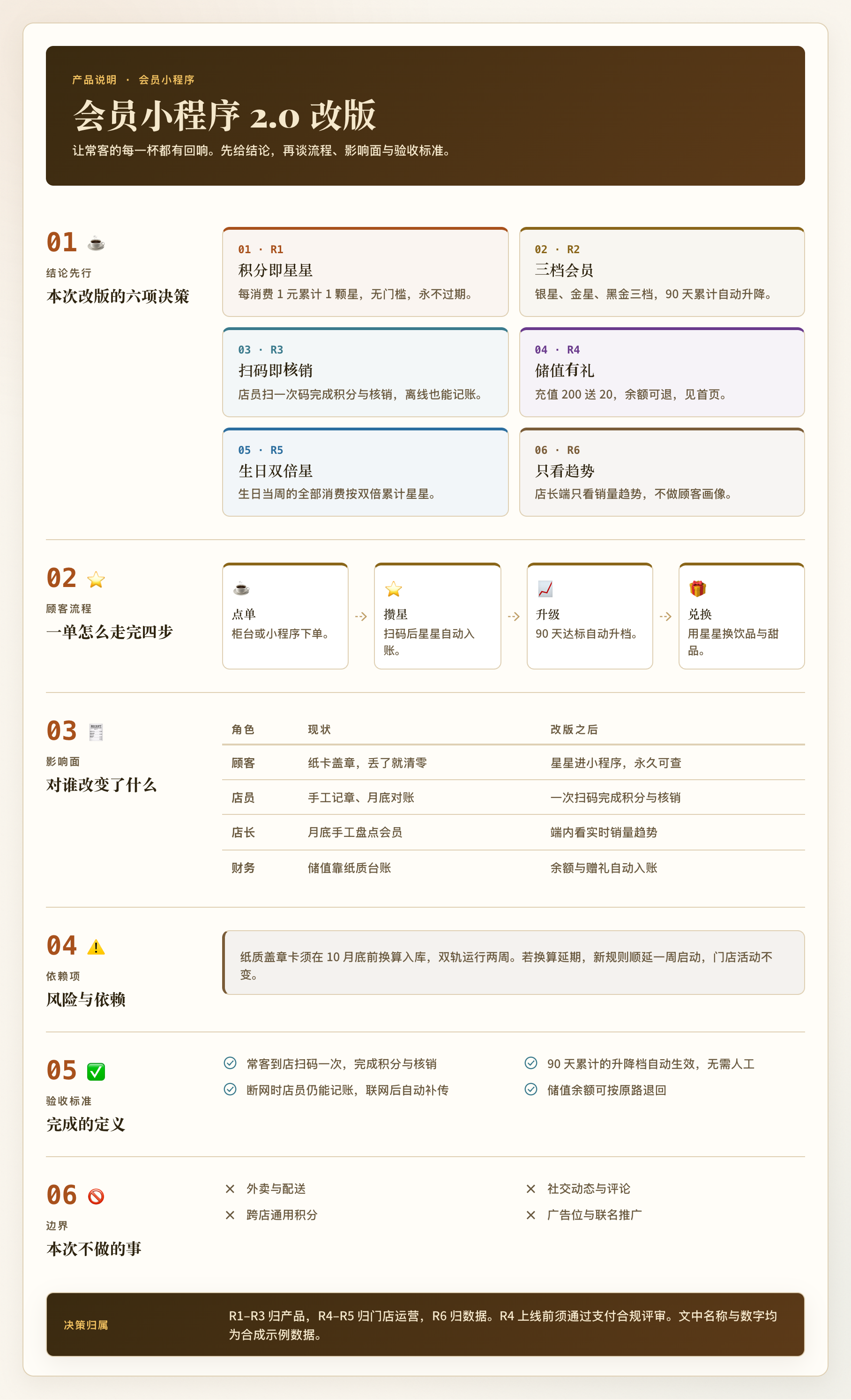This screenshot has width=851, height=1400.
Task: Click the cell 星星进小程序，永久可查
Action: pyautogui.click(x=616, y=763)
